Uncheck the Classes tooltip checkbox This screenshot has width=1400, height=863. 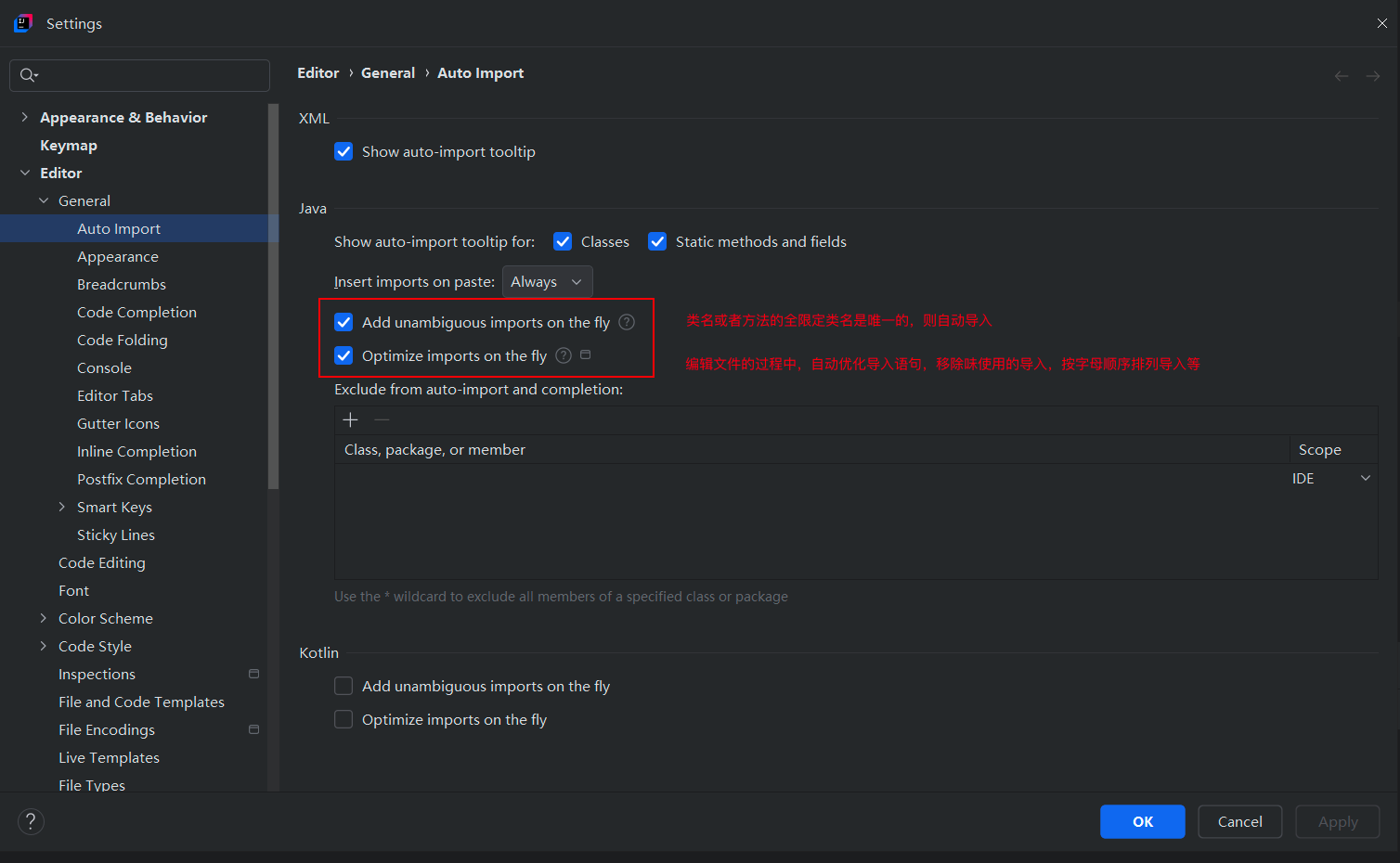coord(563,241)
